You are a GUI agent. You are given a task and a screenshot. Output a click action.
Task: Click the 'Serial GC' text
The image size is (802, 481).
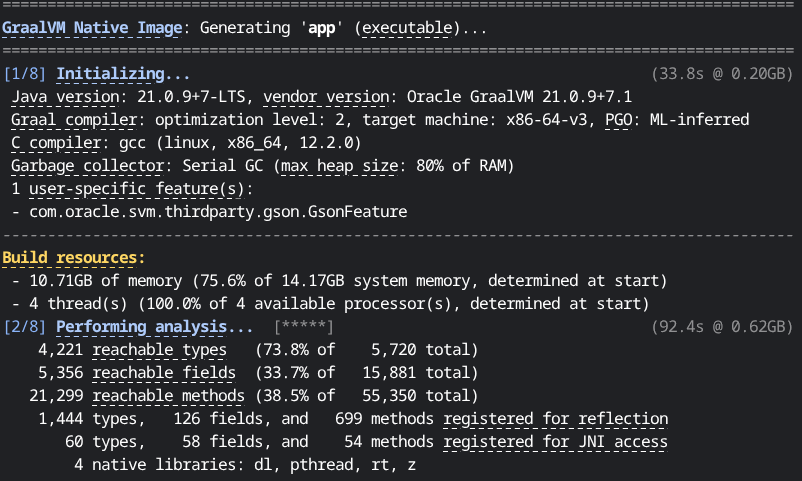coord(222,166)
